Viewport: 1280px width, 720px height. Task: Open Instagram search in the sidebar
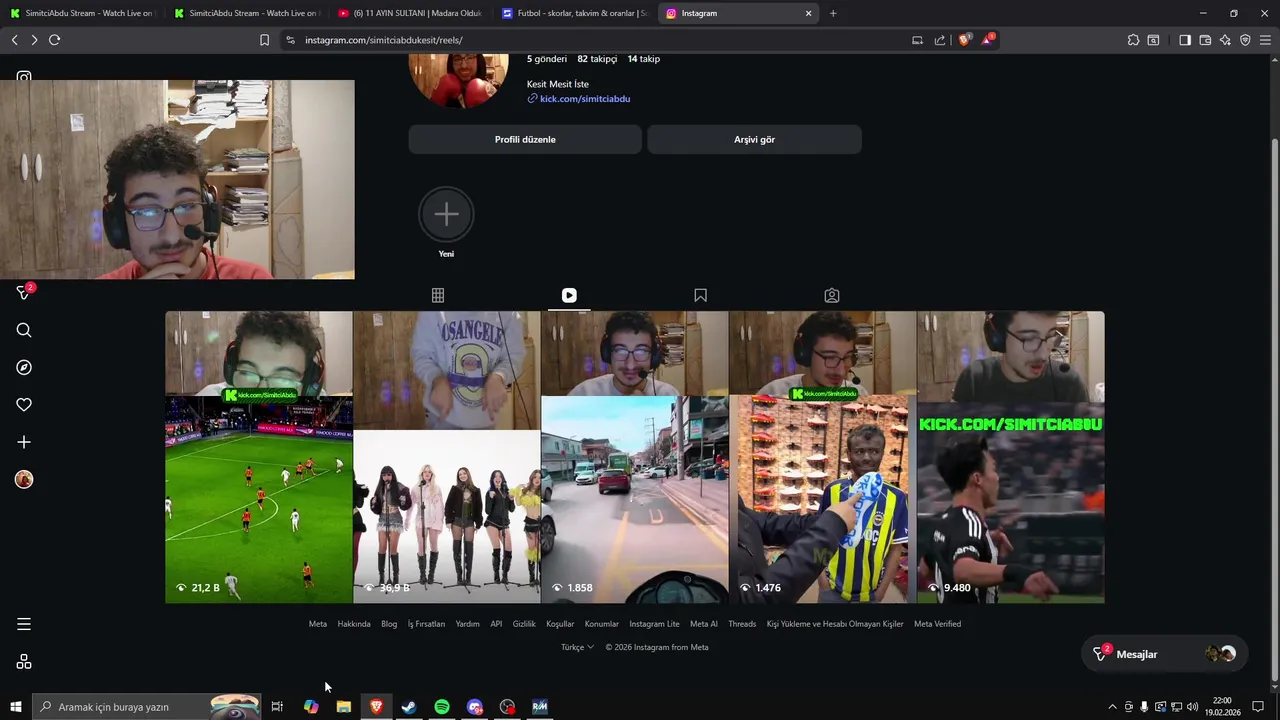click(x=24, y=330)
